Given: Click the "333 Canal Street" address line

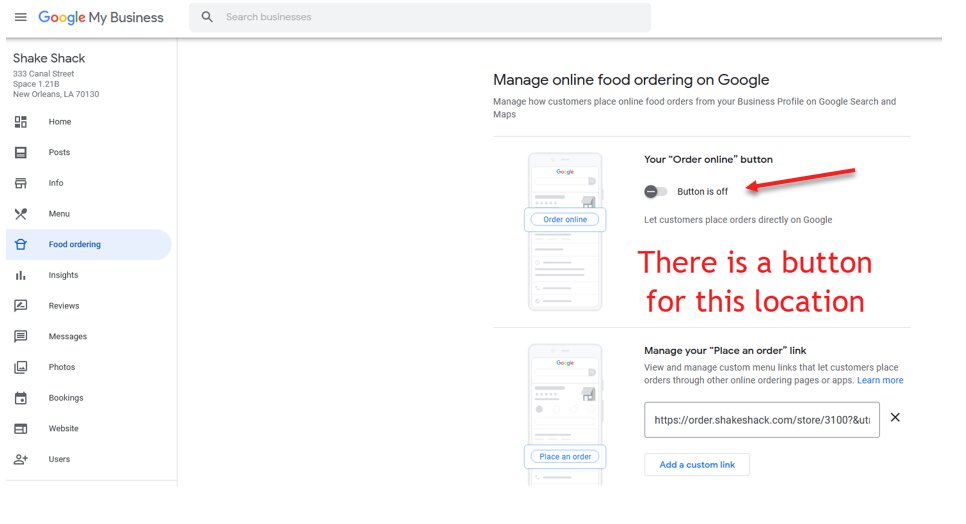Looking at the screenshot, I should pyautogui.click(x=44, y=74).
